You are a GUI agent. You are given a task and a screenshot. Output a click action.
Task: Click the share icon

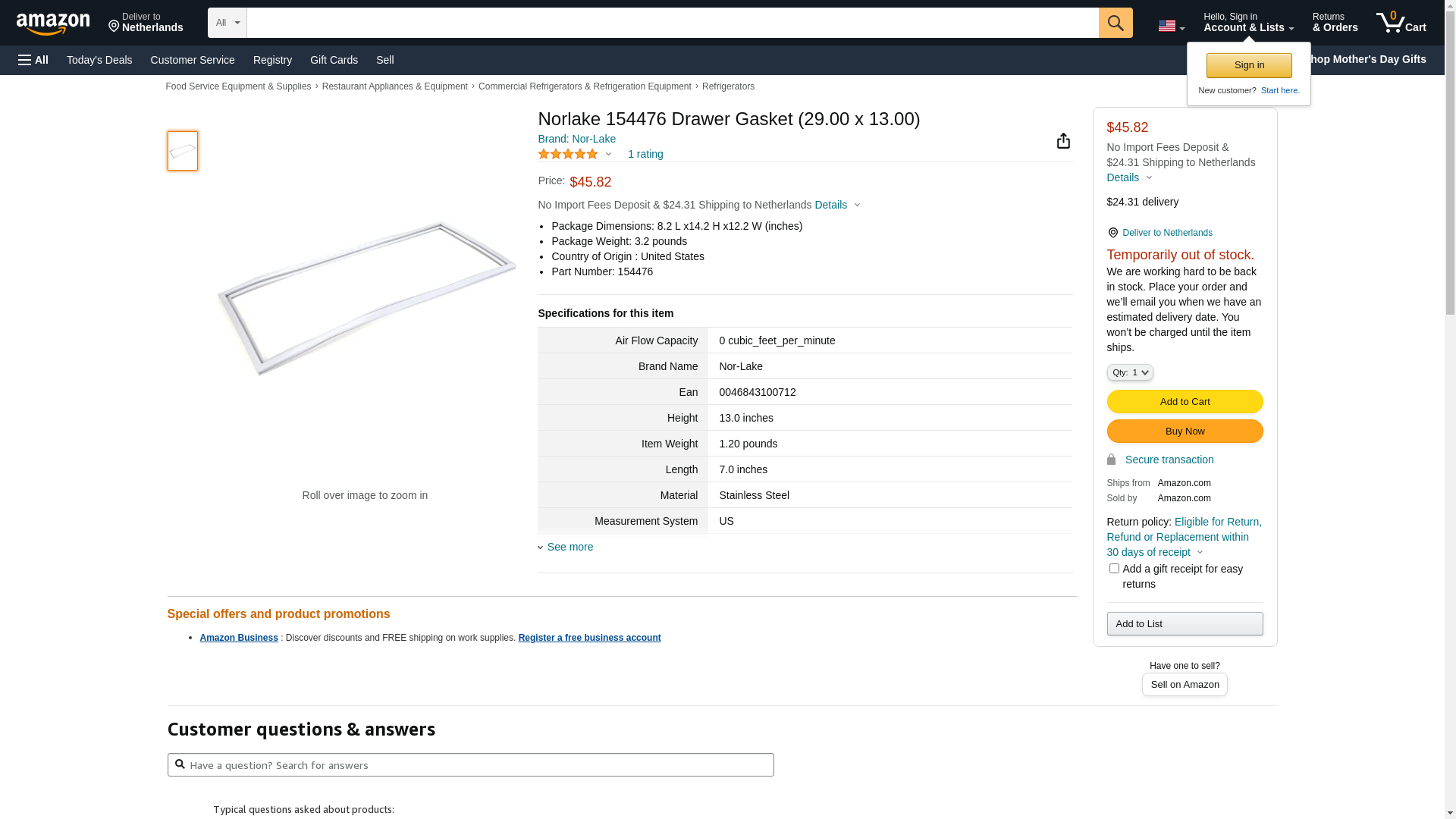click(1063, 141)
